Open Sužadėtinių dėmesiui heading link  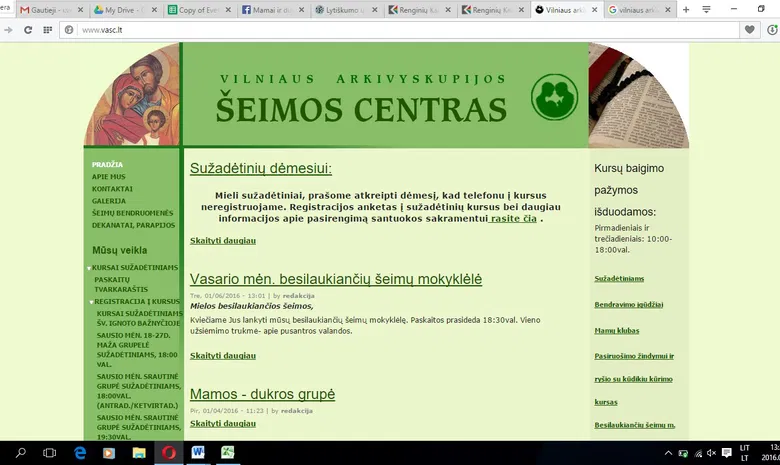[x=261, y=168]
